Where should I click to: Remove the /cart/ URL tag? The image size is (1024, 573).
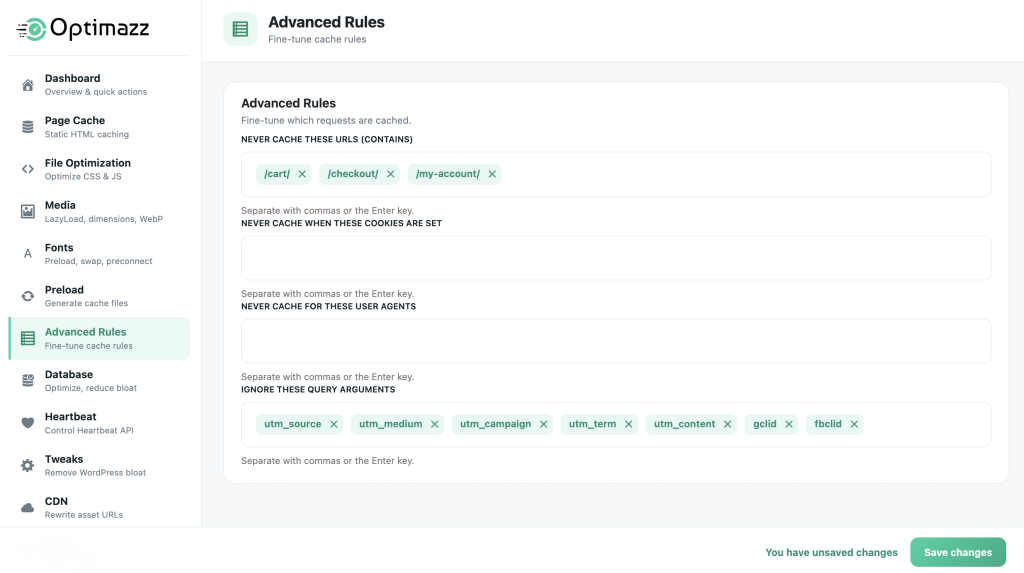302,174
